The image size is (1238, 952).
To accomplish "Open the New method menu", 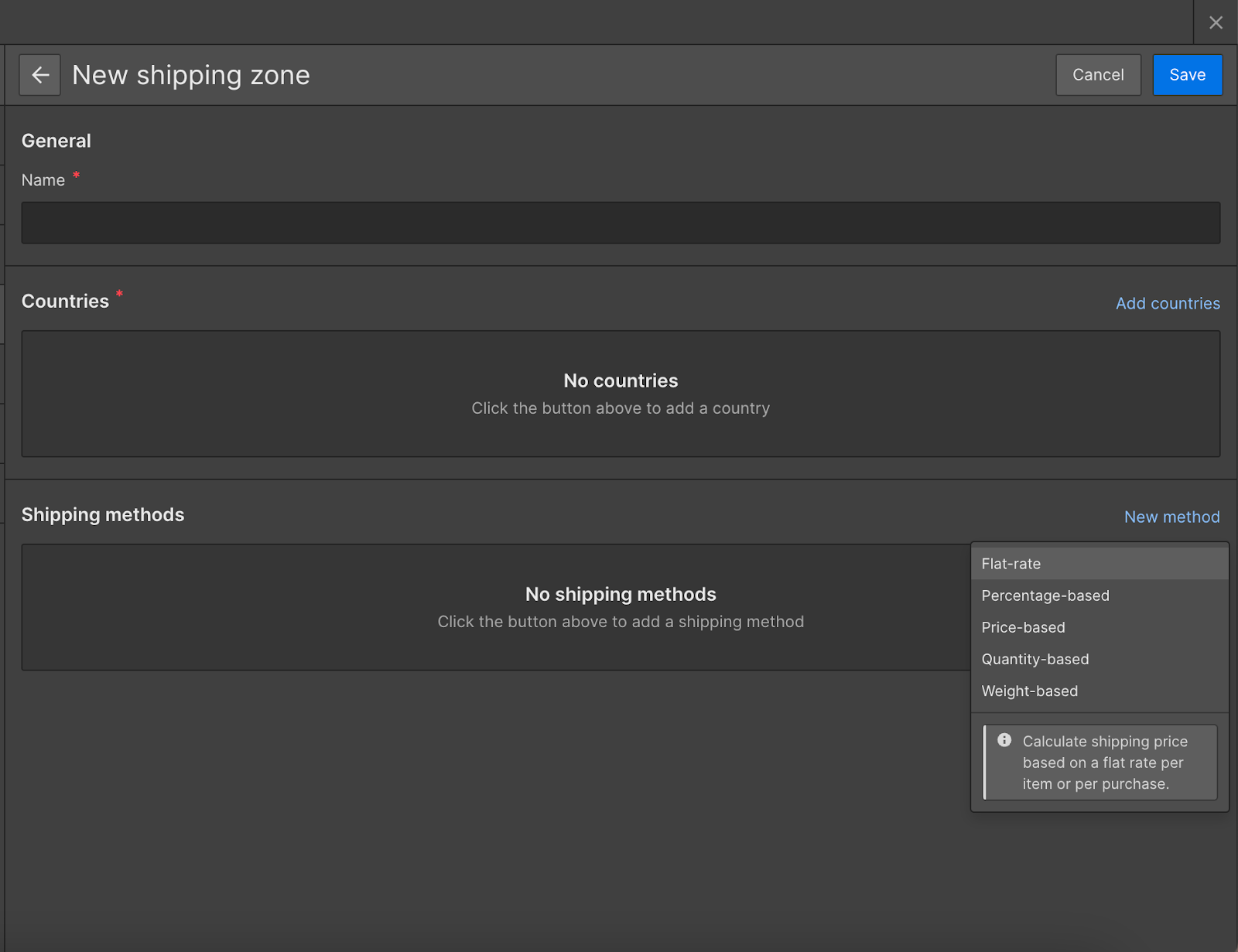I will tap(1171, 517).
